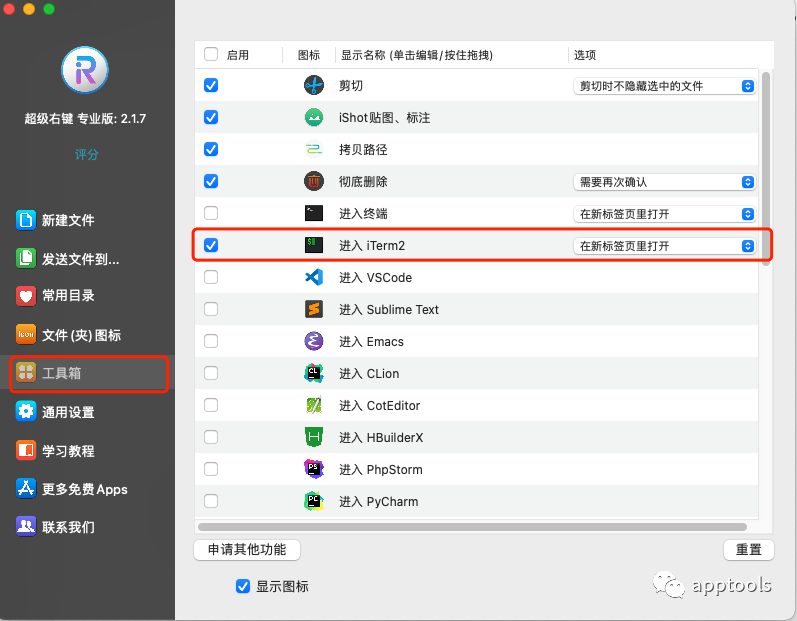Click the 剪切 scissors icon
Viewport: 797px width, 621px height.
pos(314,85)
